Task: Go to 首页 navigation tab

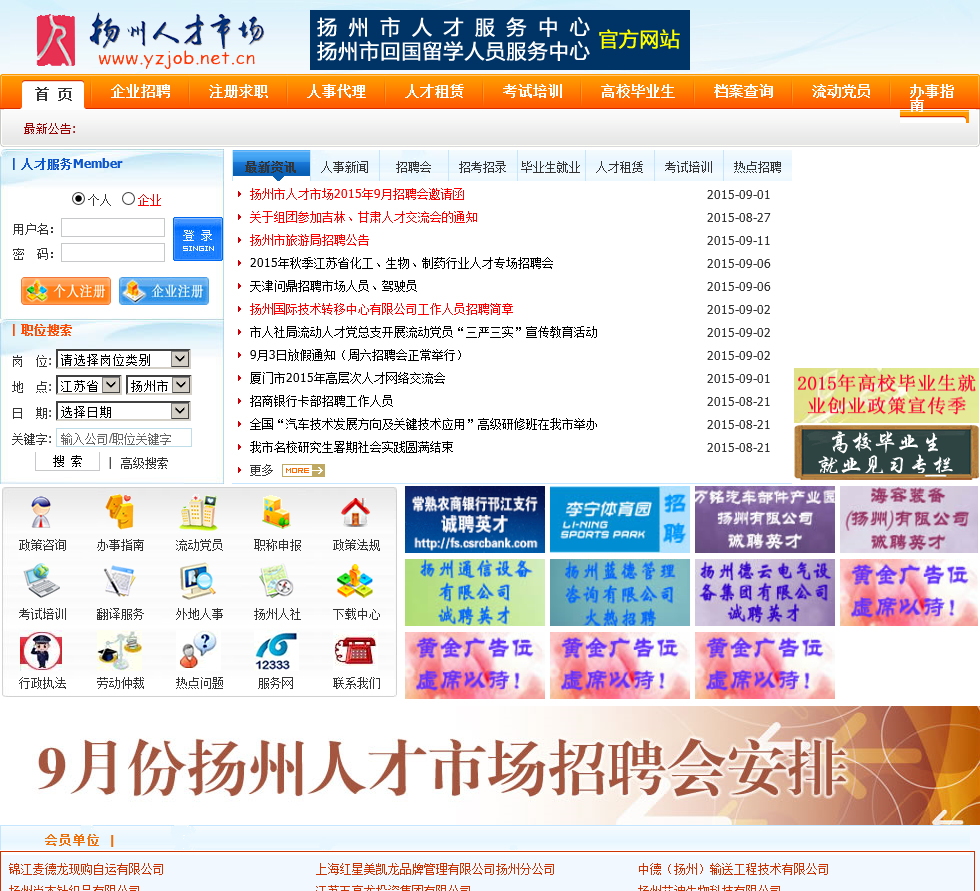Action: pyautogui.click(x=54, y=94)
